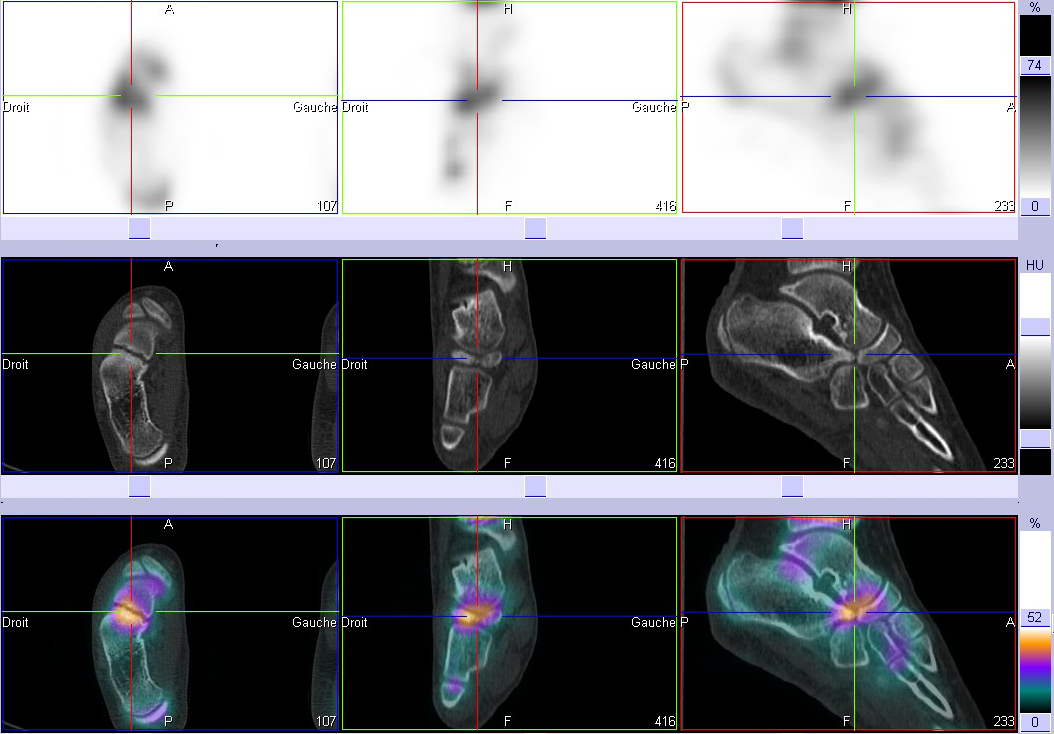The image size is (1054, 734).
Task: Click the 74 upper threshold on SPECT scale
Action: click(1035, 65)
